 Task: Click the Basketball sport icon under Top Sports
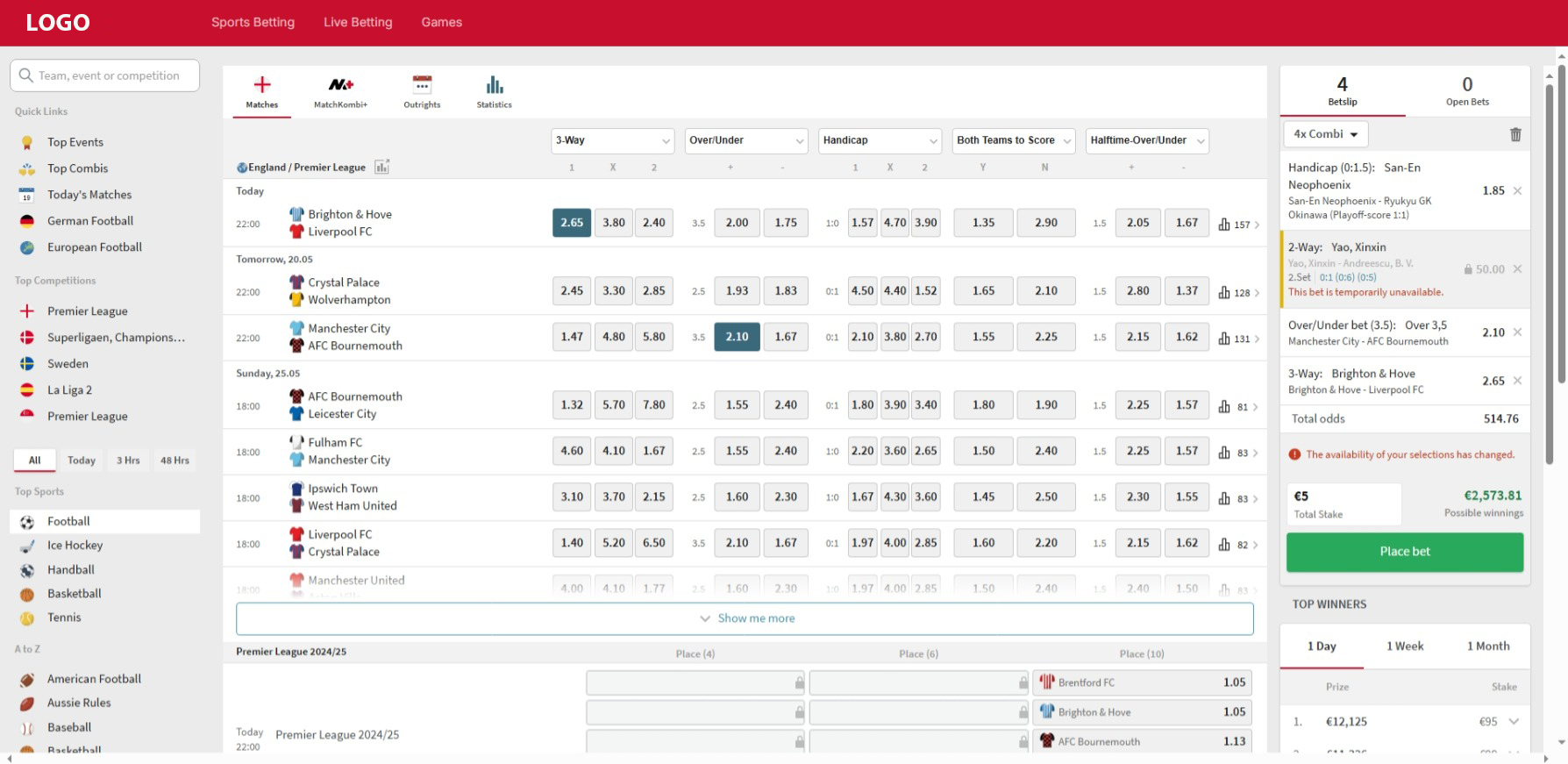[27, 594]
